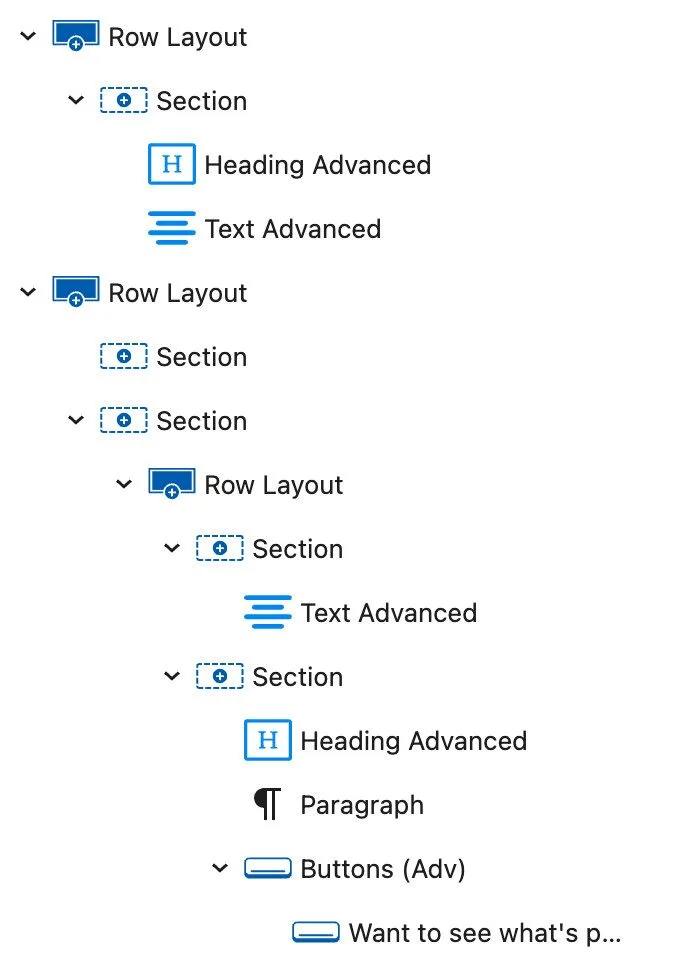Click the Buttons (Adv) block icon
The image size is (696, 966).
click(268, 869)
